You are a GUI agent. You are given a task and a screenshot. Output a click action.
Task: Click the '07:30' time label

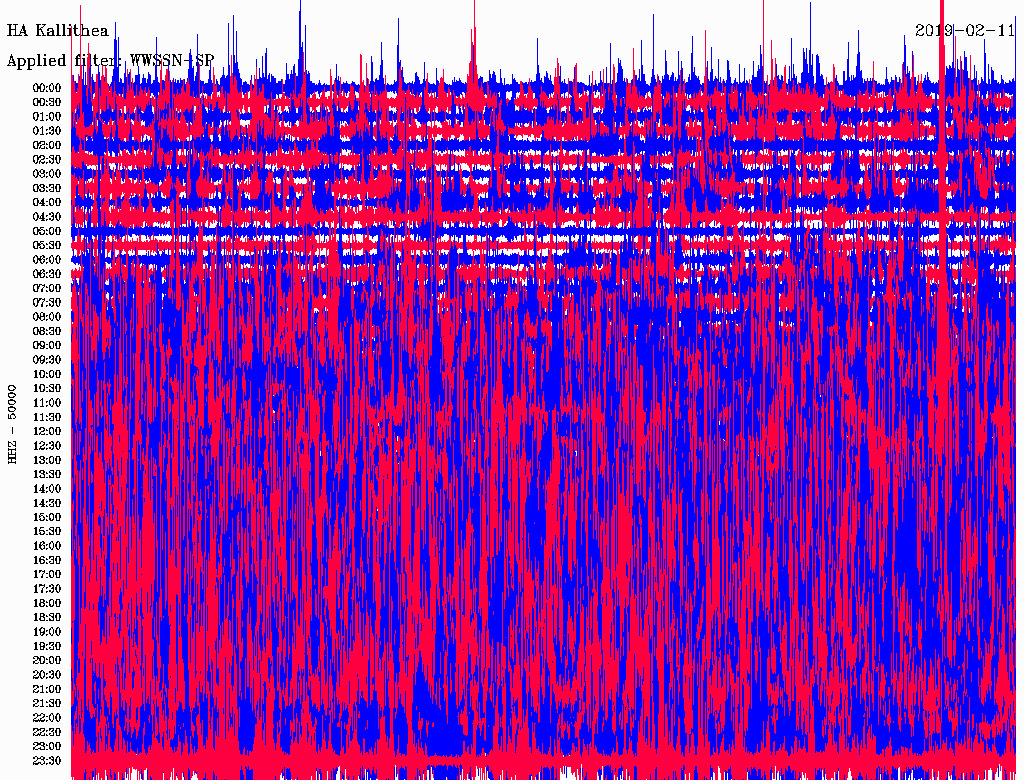pos(47,302)
